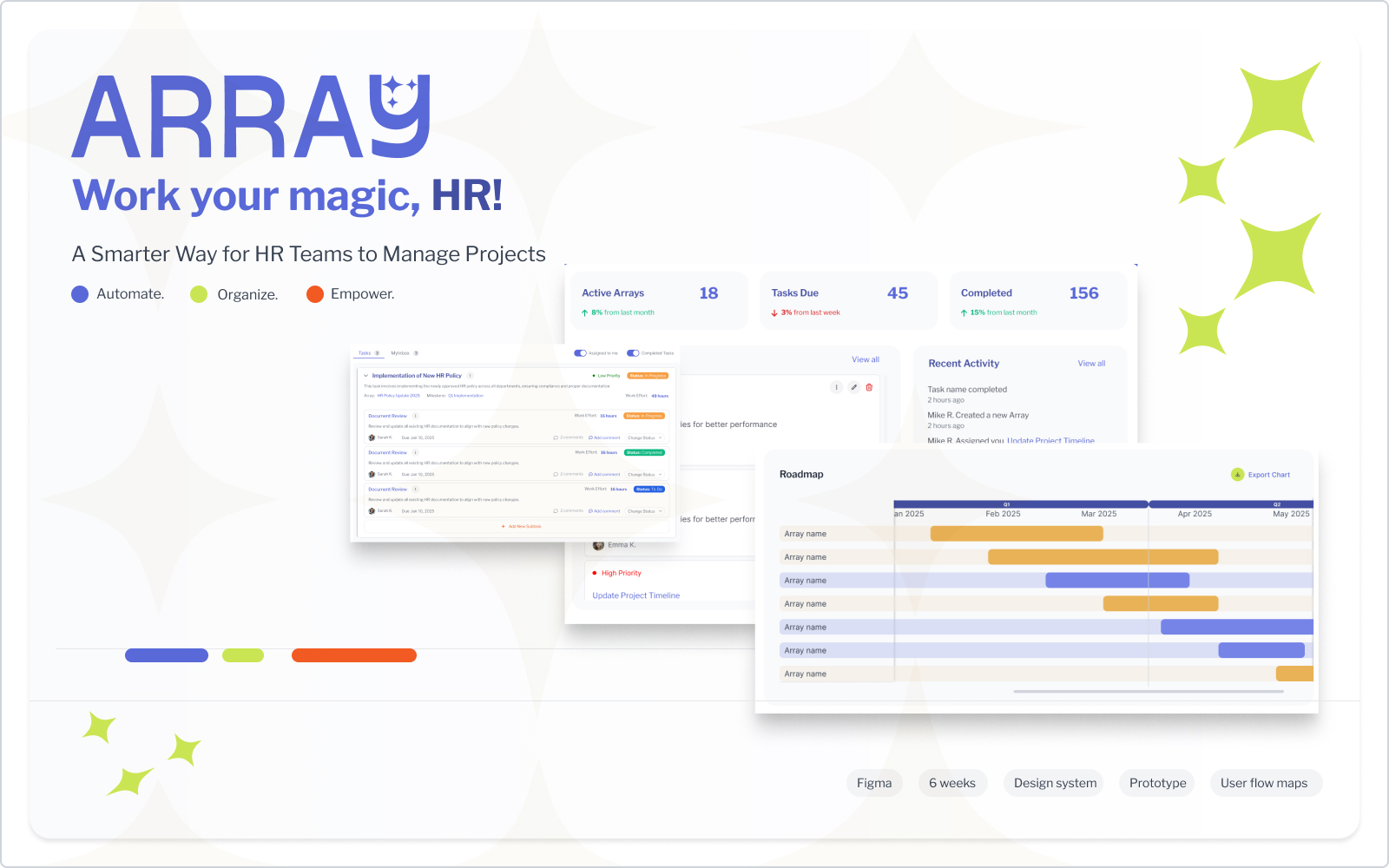Viewport: 1389px width, 868px height.
Task: Click View all in Recent Activity
Action: (x=1091, y=364)
